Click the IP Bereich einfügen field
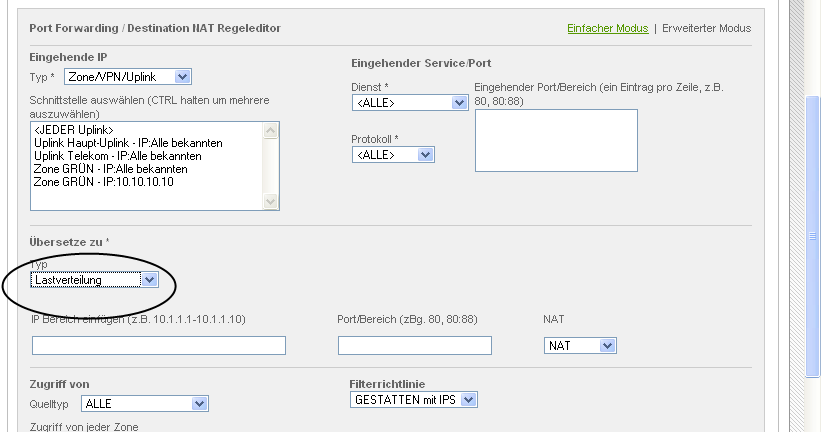 tap(159, 346)
